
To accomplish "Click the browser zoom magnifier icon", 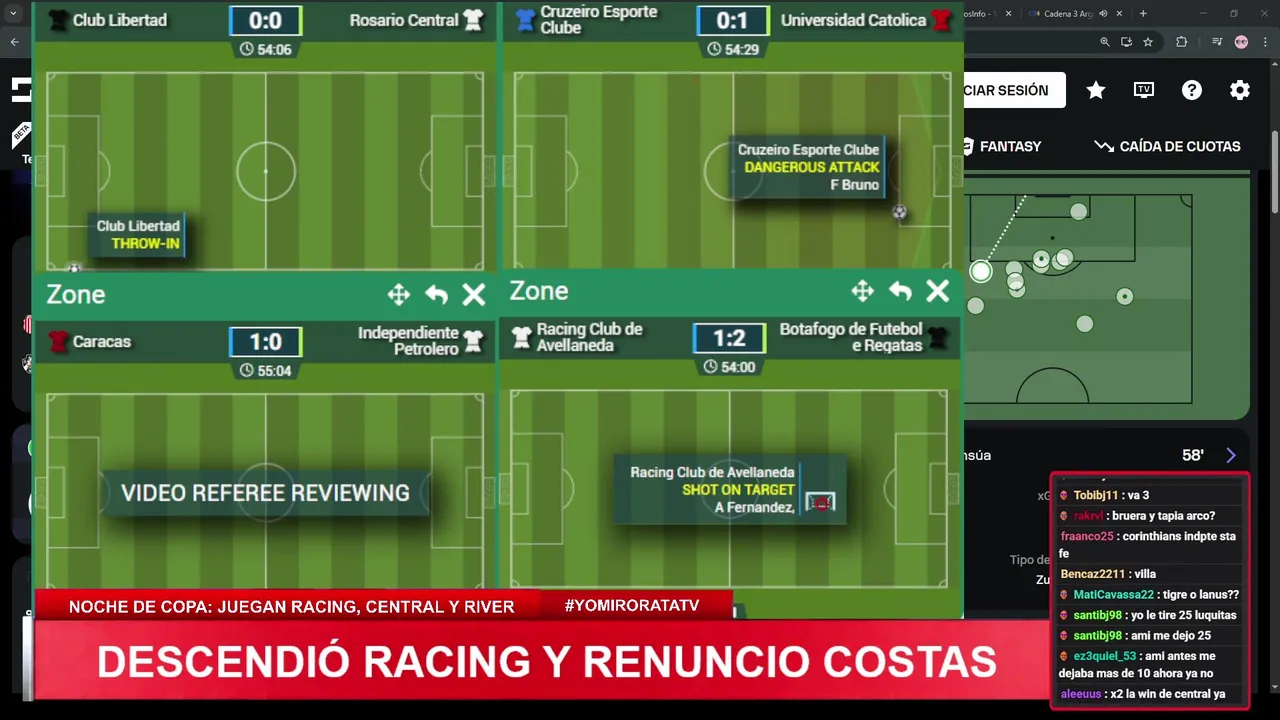I will pos(1105,42).
